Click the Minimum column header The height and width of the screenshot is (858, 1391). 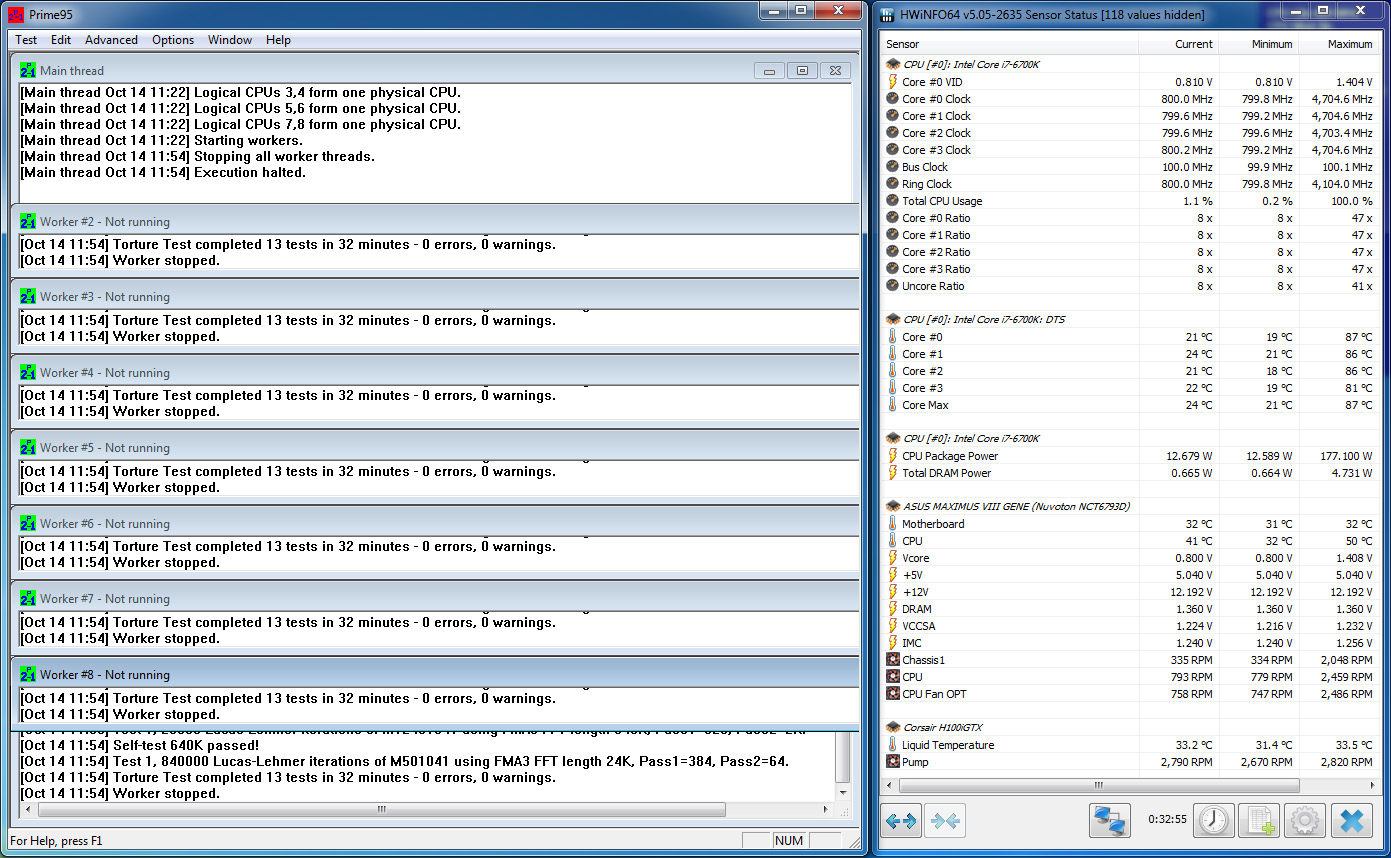click(1260, 44)
